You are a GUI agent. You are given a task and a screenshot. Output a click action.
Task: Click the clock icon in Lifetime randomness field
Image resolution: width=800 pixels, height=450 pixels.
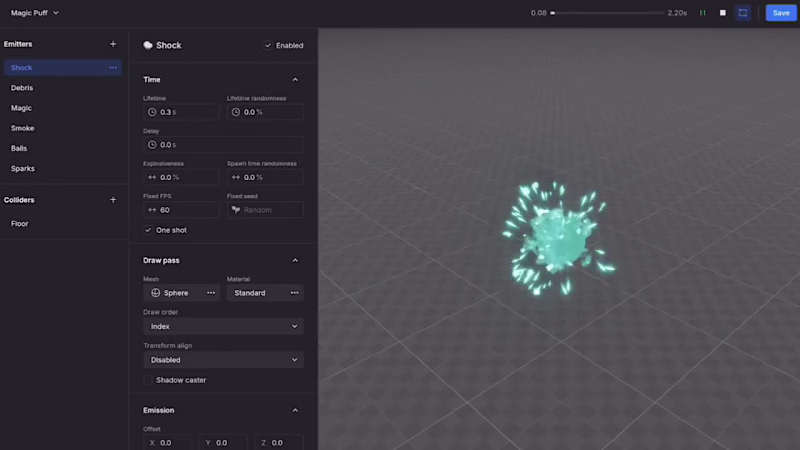tap(236, 112)
